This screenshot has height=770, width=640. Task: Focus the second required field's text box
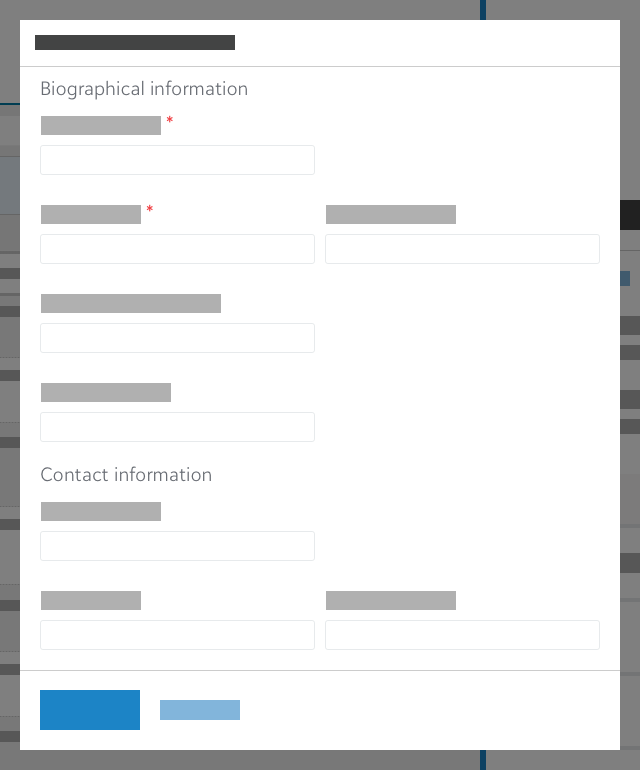pyautogui.click(x=177, y=249)
